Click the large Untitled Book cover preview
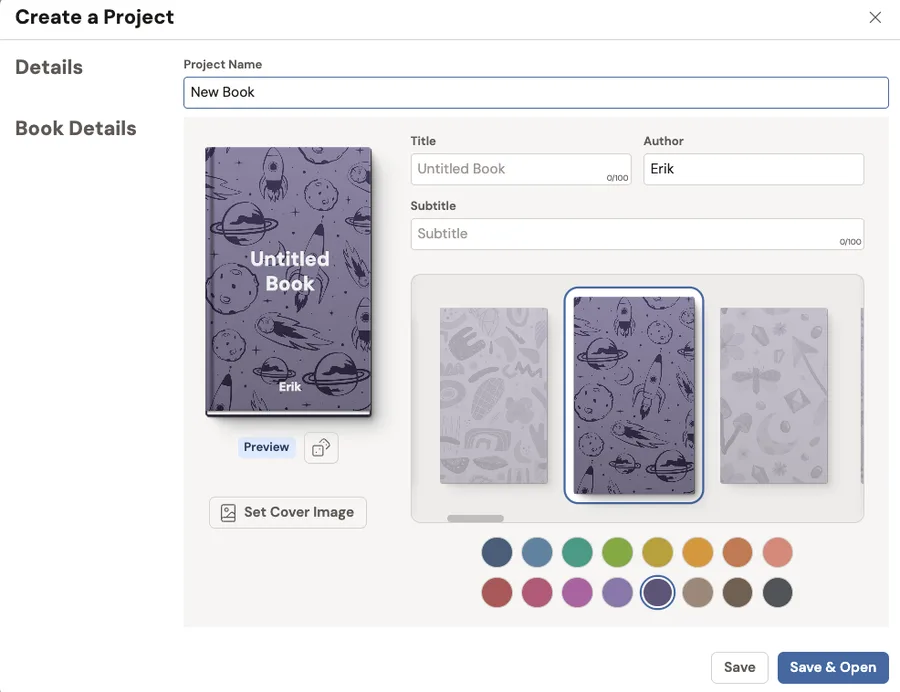The image size is (900, 692). [289, 281]
